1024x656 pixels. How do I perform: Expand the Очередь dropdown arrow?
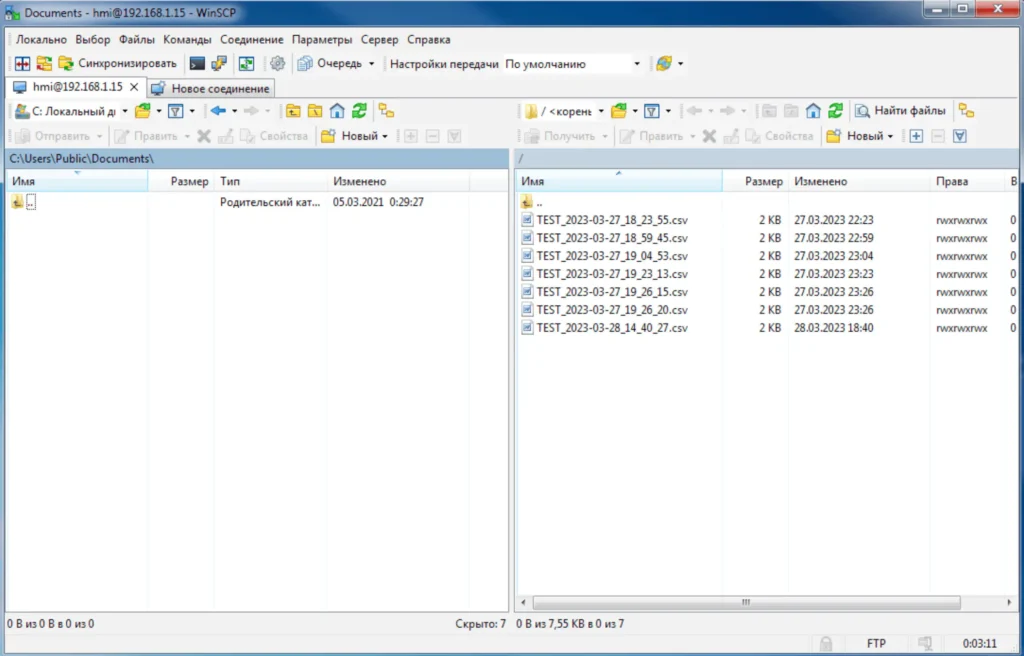coord(372,63)
